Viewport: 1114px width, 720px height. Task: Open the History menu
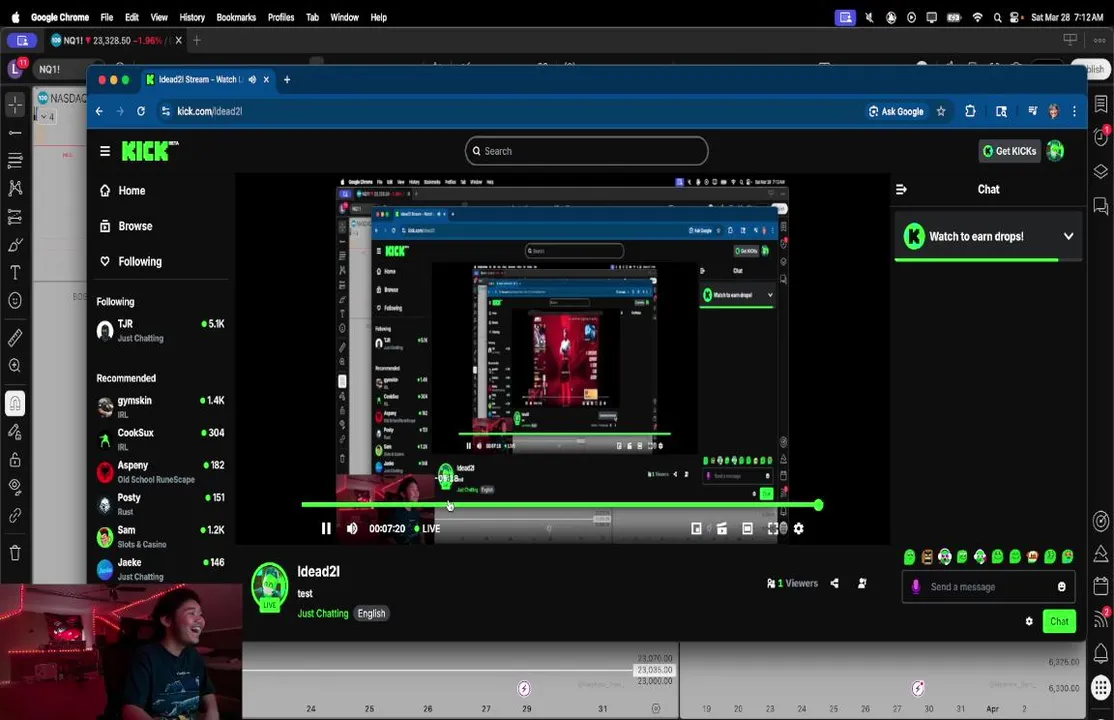point(192,17)
